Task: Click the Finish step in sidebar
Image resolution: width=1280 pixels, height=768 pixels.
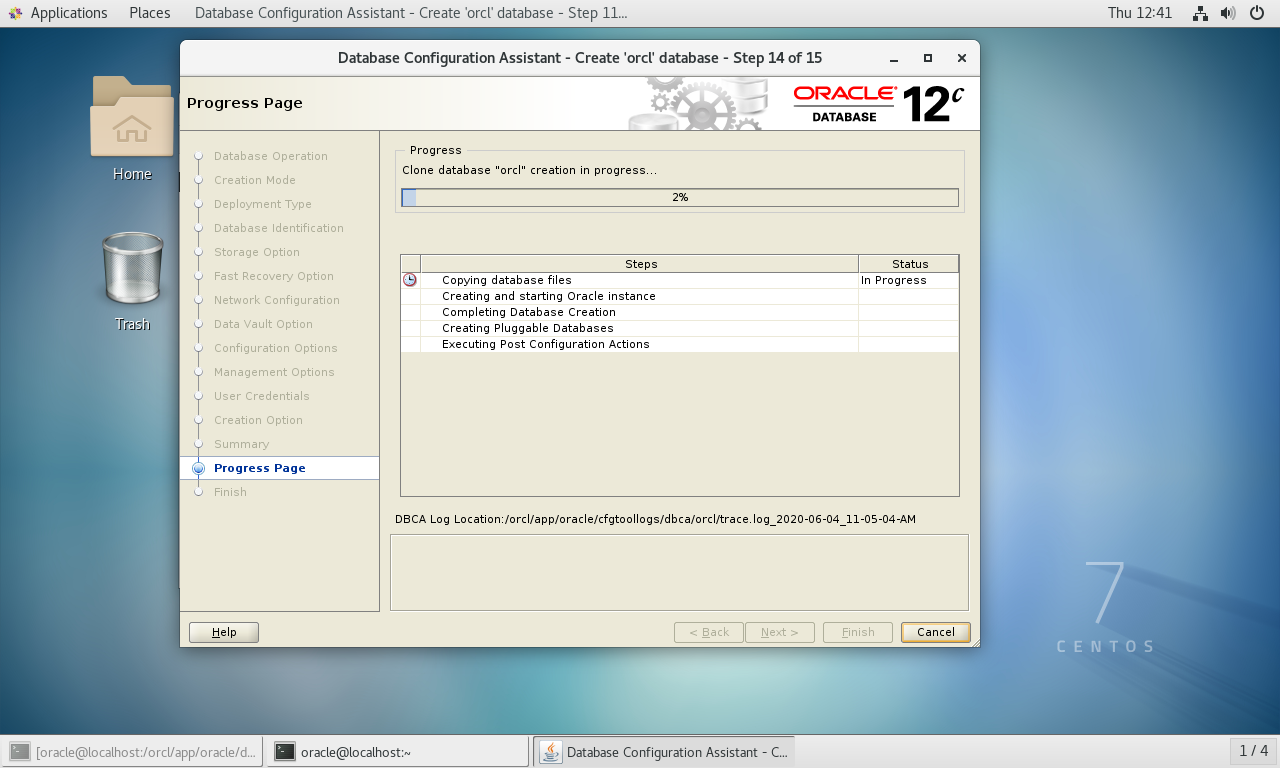Action: click(x=230, y=492)
